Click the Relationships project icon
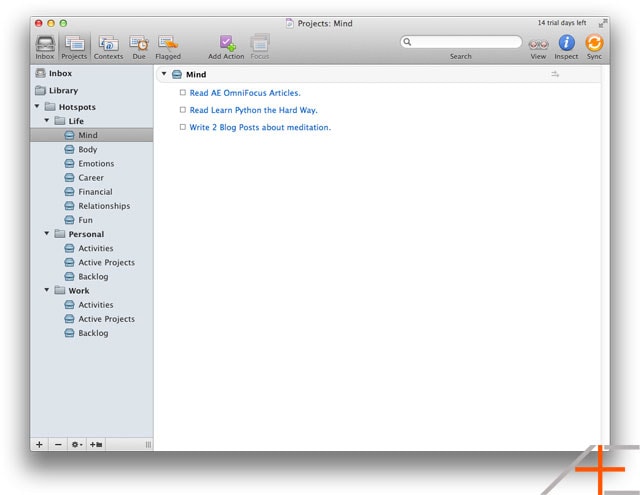The image size is (640, 495). [69, 206]
